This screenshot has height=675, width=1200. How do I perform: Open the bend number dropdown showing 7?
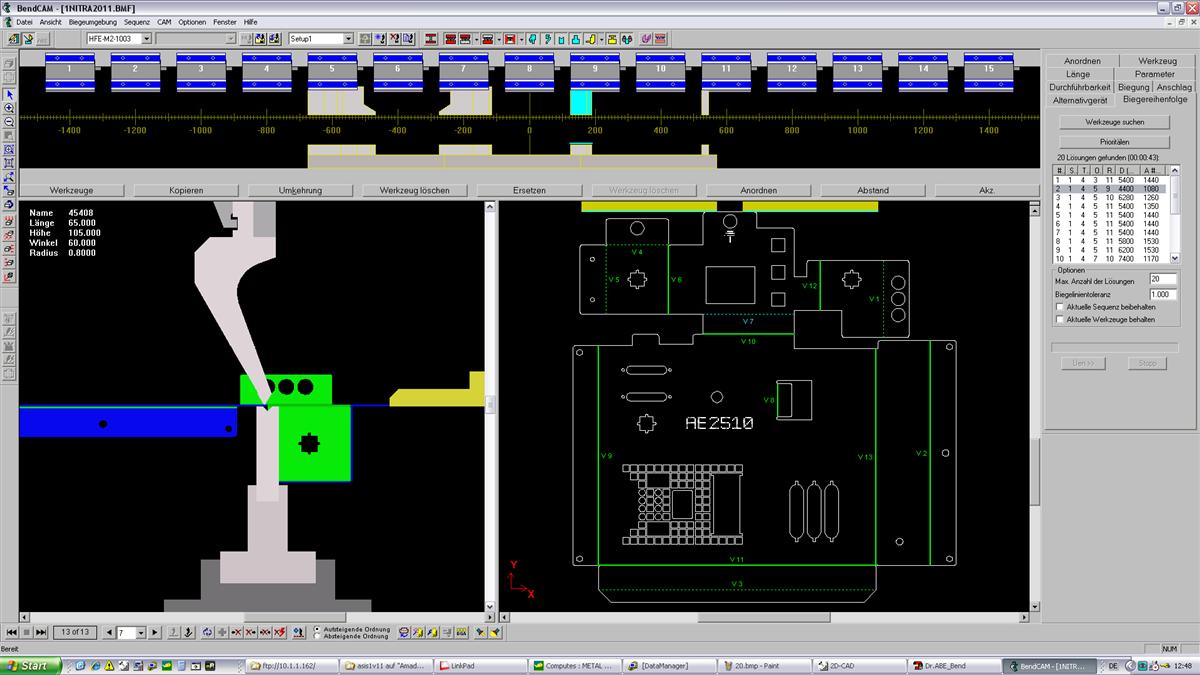(140, 633)
